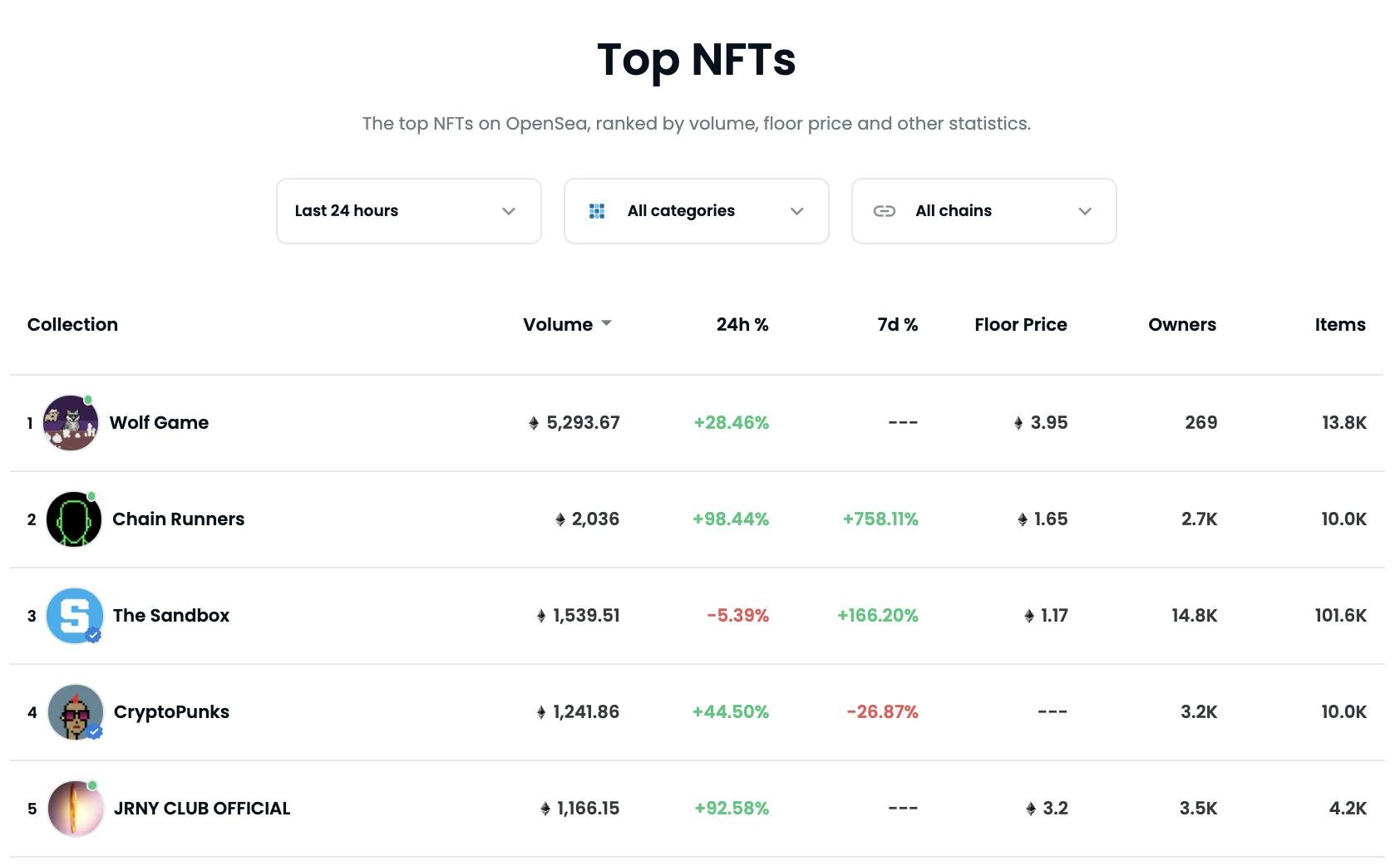
Task: Click the CryptoPunks punk avatar image
Action: coord(76,712)
